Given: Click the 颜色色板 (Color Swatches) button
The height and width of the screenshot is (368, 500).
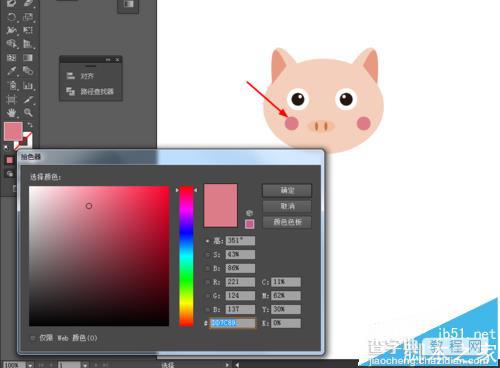Looking at the screenshot, I should pyautogui.click(x=287, y=222).
